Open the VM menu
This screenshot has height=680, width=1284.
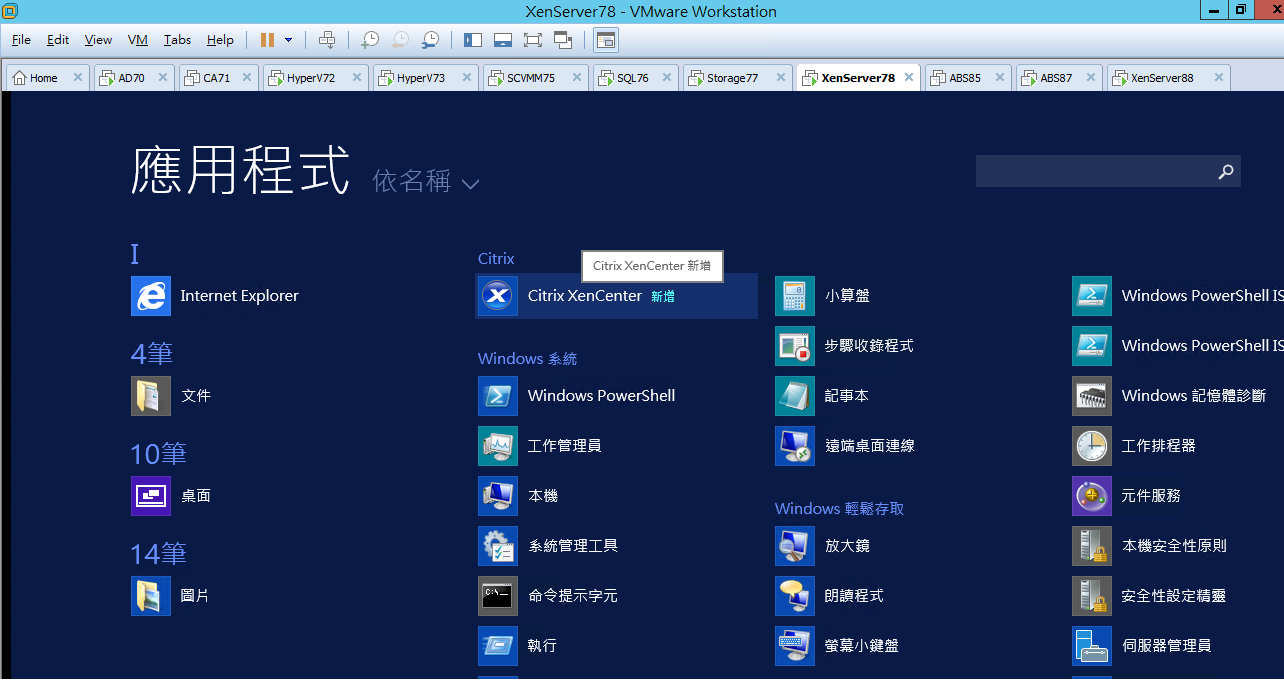[138, 40]
